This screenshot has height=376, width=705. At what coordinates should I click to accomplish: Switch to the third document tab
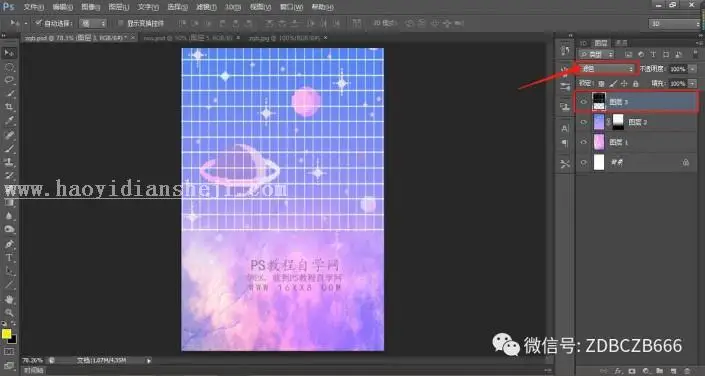[x=288, y=38]
